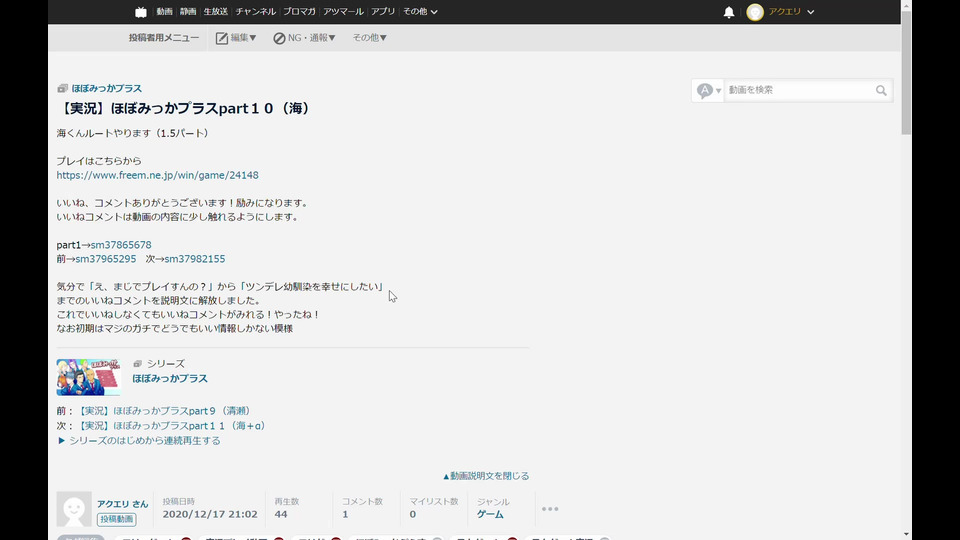960x540 pixels.
Task: Click the user avatar in the top bar
Action: [755, 12]
